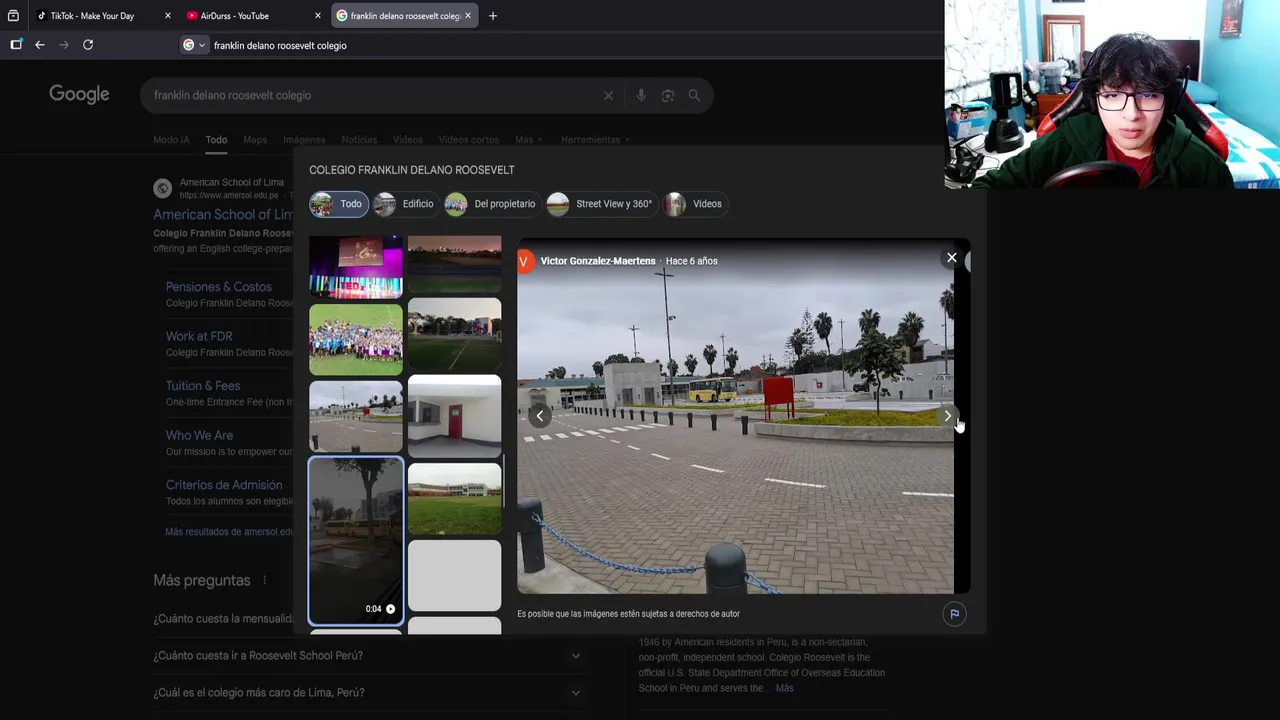
Task: Open the Herramientas dropdown
Action: pos(594,140)
